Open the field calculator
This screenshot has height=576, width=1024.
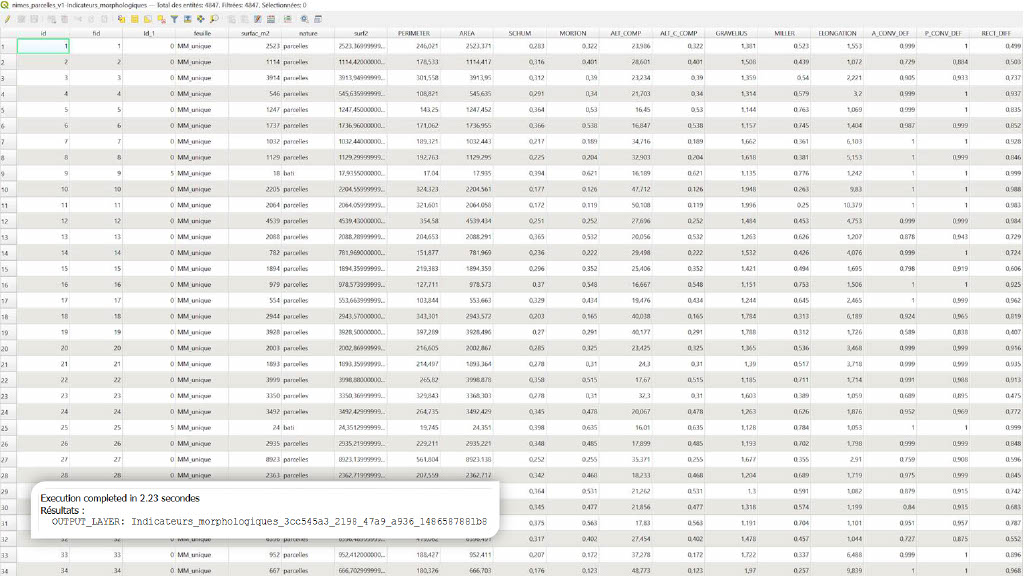tap(257, 19)
